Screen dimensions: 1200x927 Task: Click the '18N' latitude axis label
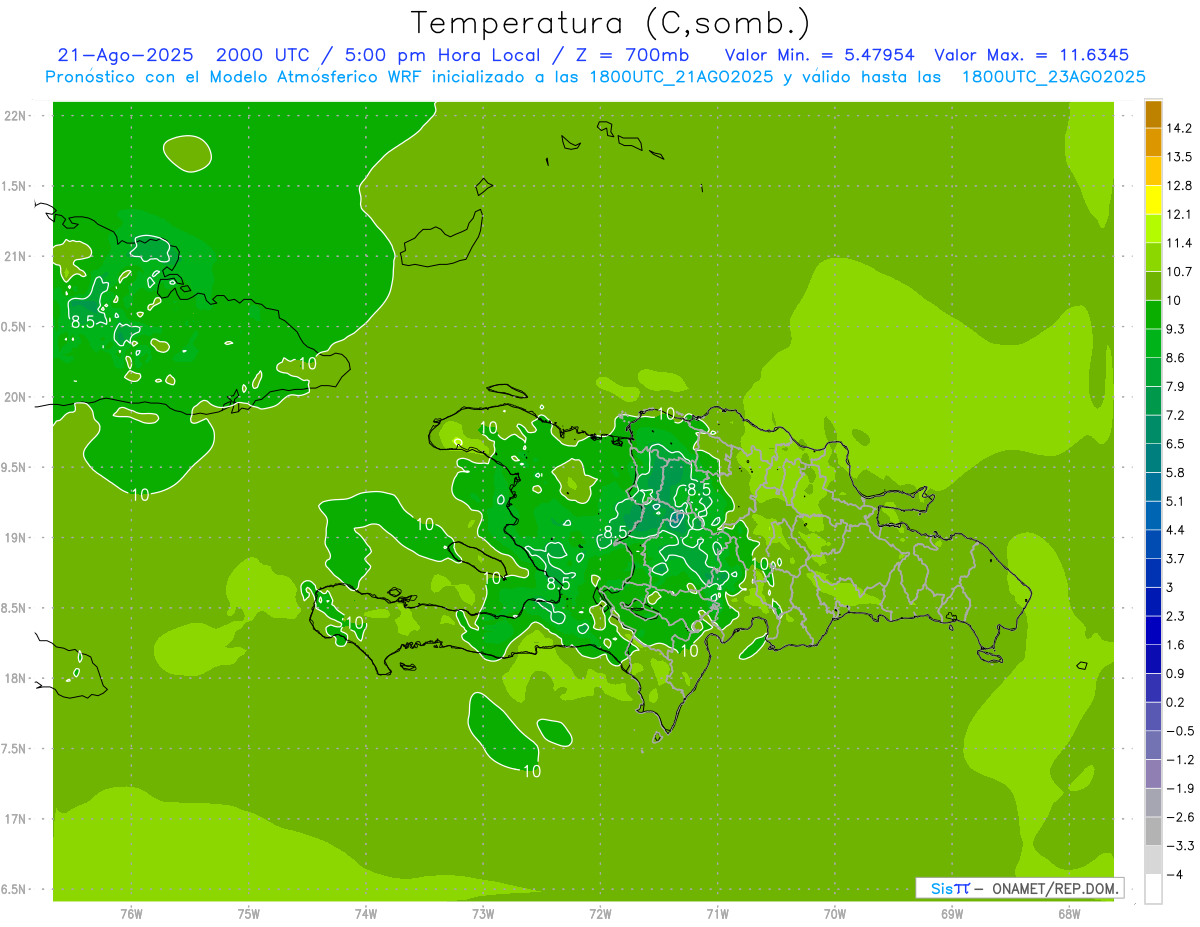(15, 678)
